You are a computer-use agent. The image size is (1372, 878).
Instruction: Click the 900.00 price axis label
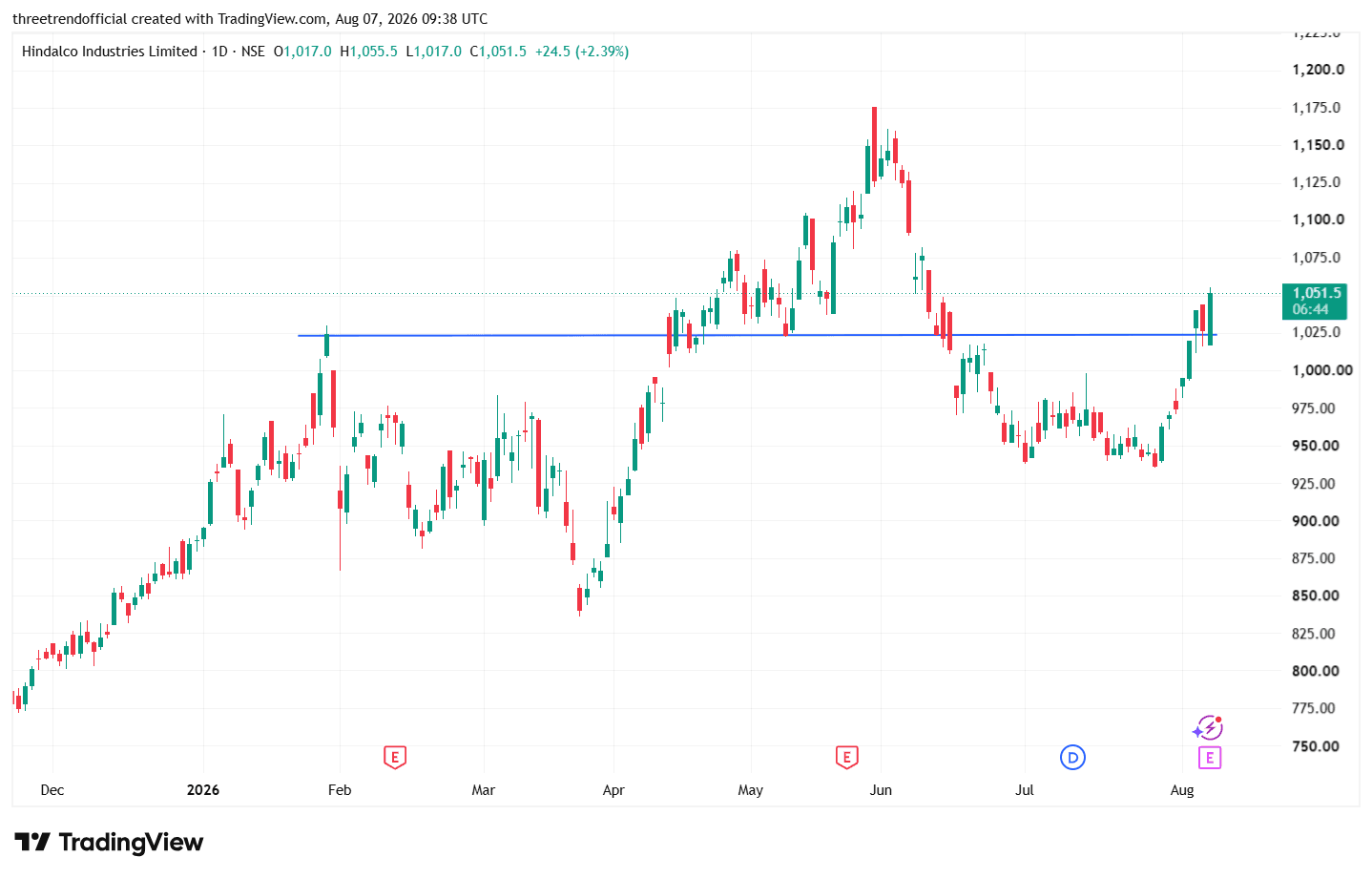pyautogui.click(x=1316, y=521)
